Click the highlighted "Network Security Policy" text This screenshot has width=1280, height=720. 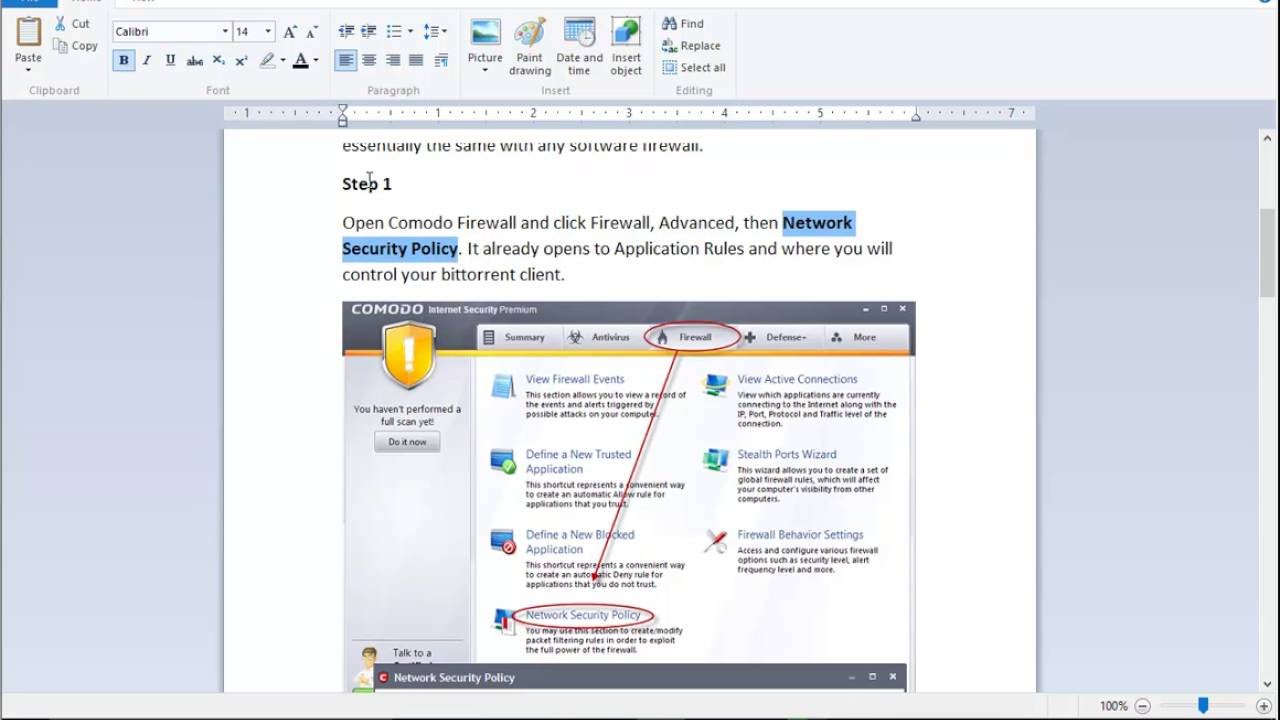598,235
